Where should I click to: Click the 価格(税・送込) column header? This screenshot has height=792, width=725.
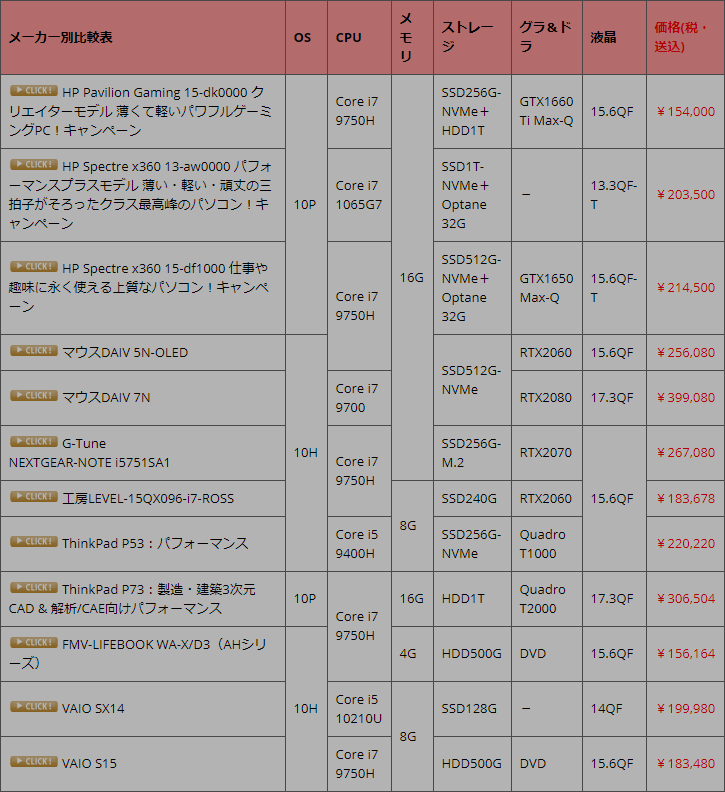pyautogui.click(x=681, y=37)
